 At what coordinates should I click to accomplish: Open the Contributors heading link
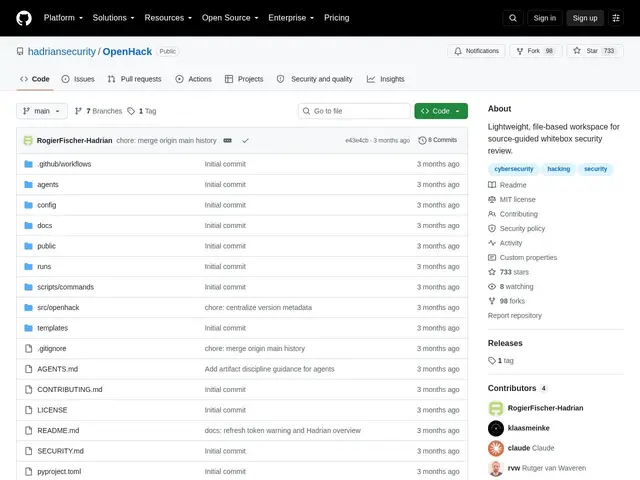(517, 388)
